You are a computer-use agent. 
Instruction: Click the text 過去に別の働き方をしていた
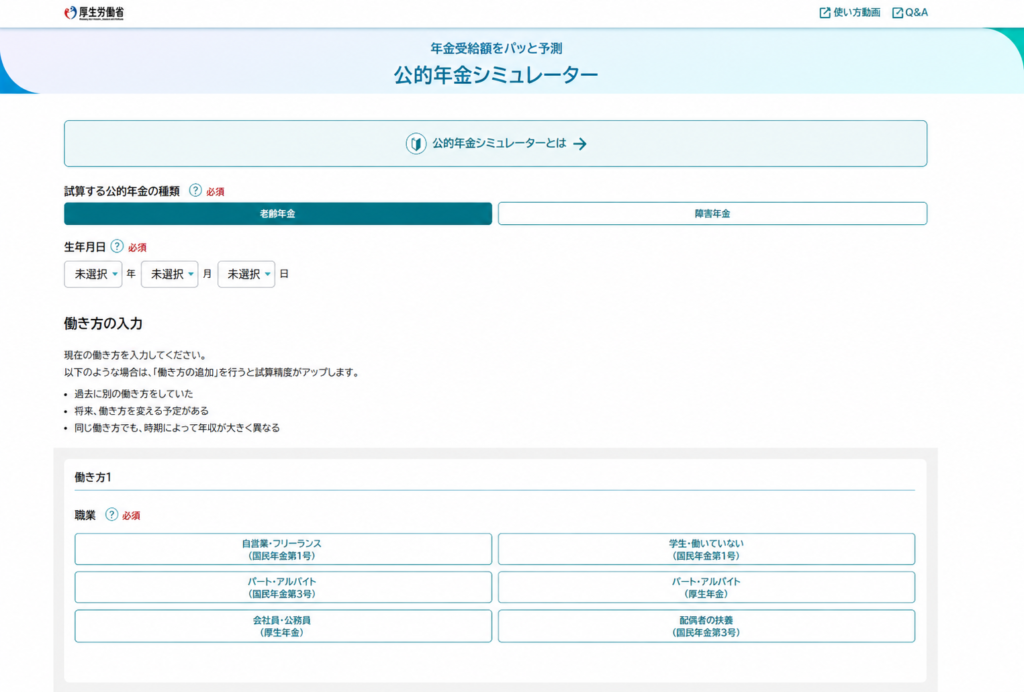(134, 394)
